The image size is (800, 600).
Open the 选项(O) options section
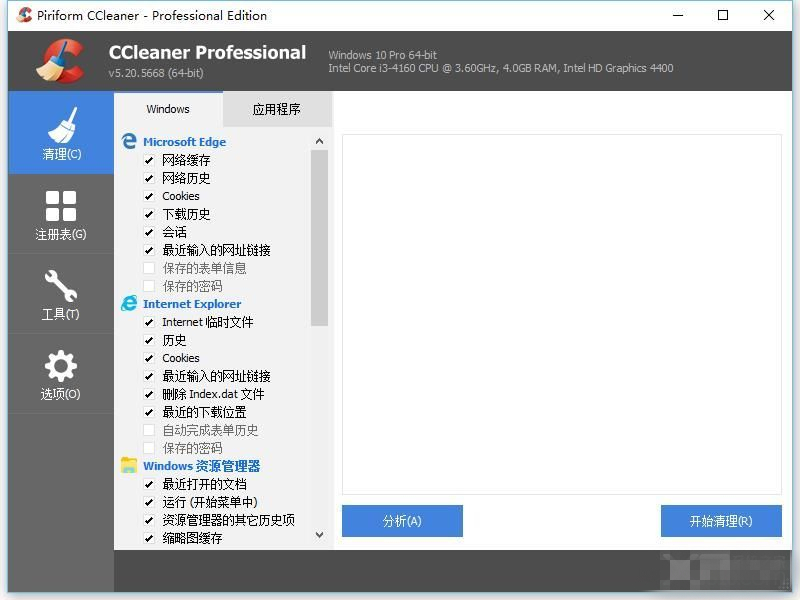pos(61,374)
